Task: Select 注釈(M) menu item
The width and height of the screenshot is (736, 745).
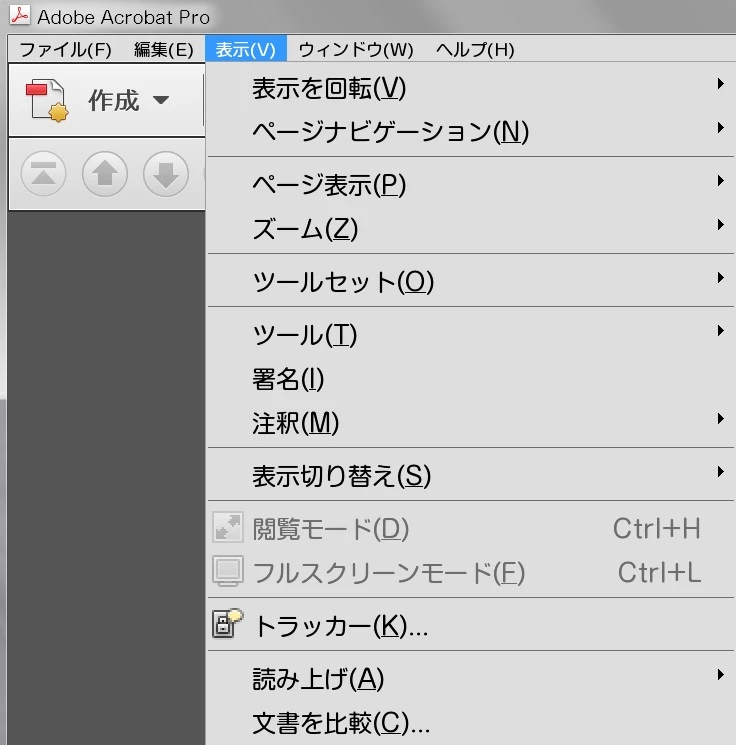Action: pos(471,423)
